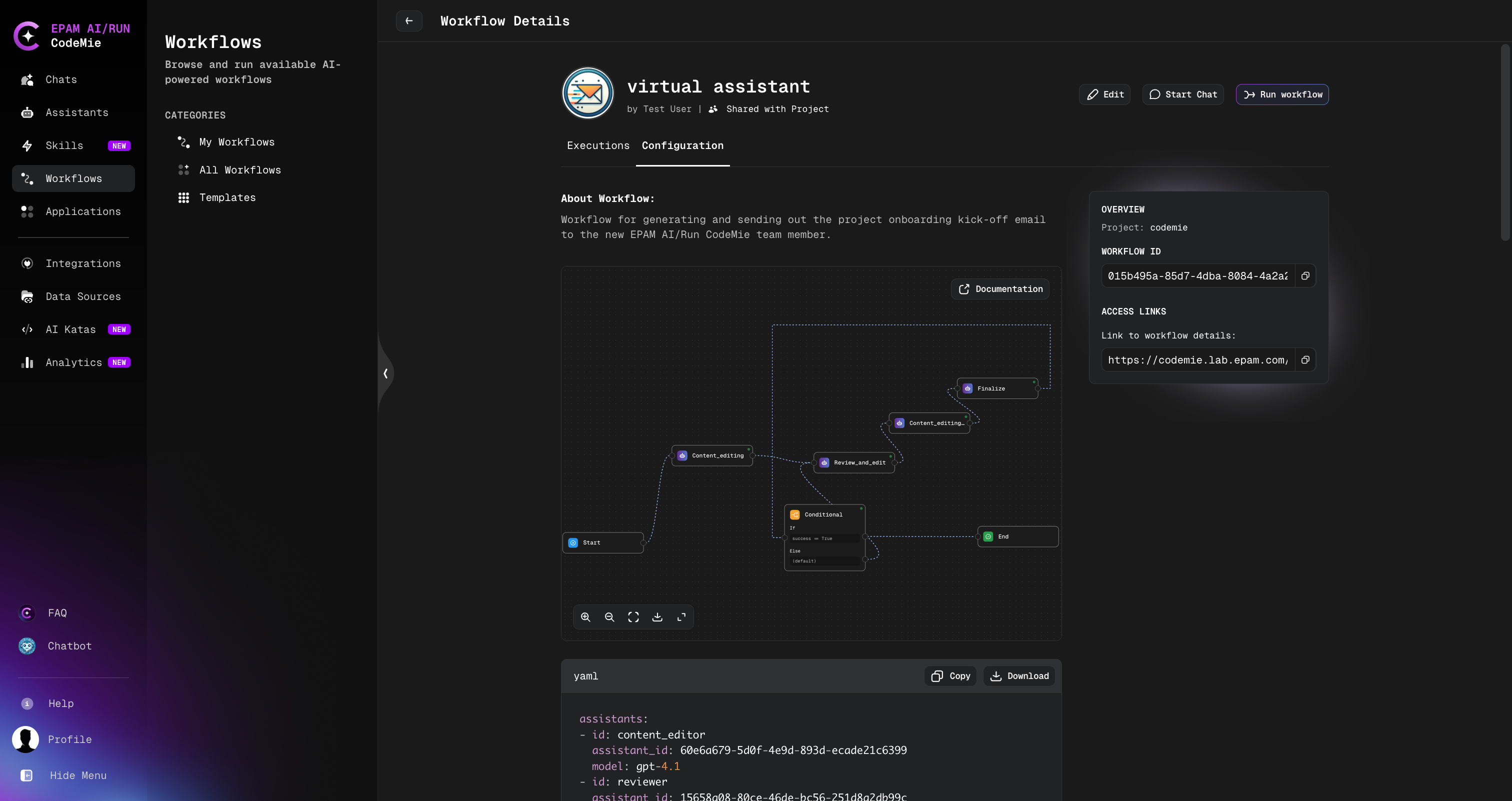
Task: Select the Conditional node
Action: point(825,537)
